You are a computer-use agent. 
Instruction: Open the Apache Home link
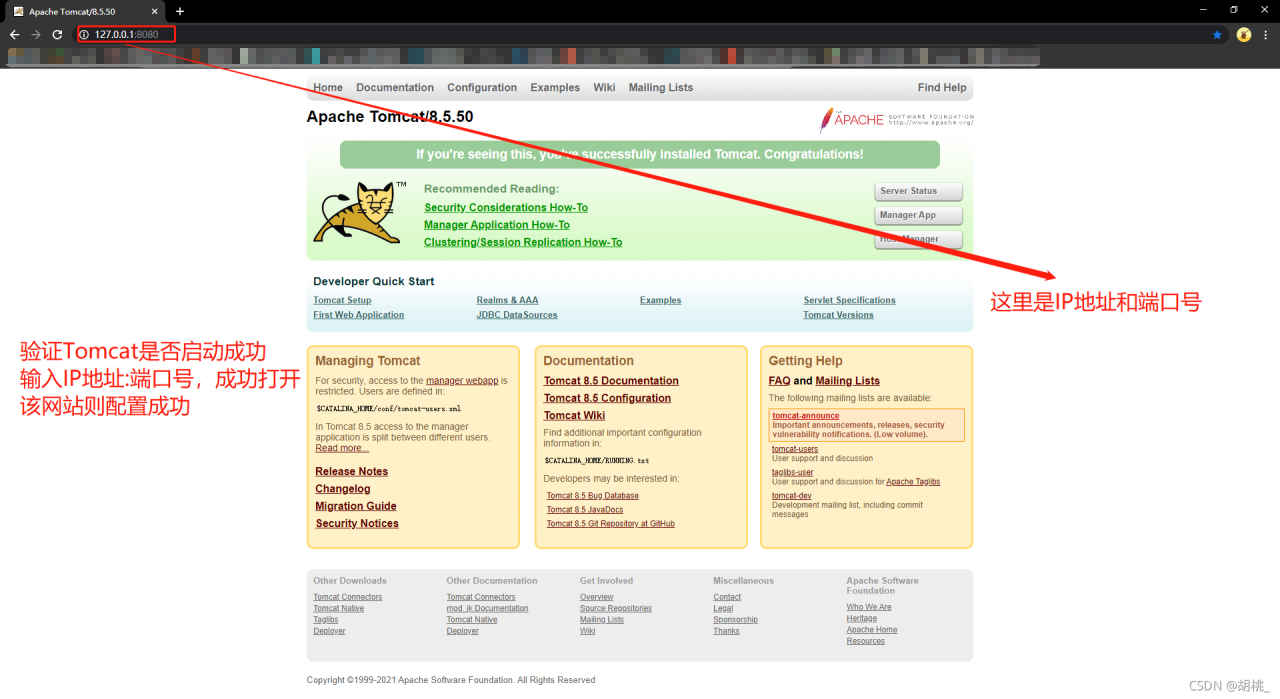click(x=872, y=630)
